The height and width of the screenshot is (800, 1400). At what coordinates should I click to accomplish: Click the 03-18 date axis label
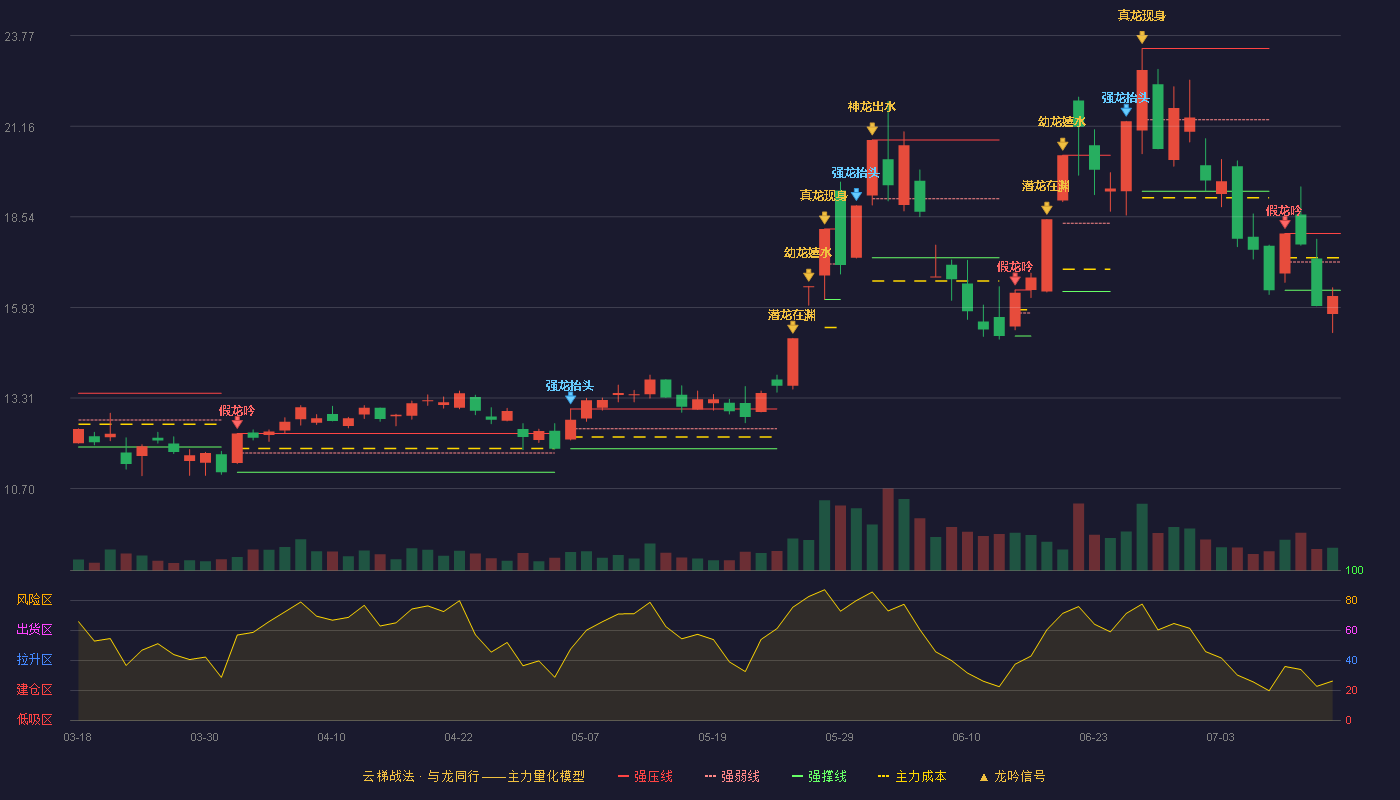pyautogui.click(x=77, y=737)
